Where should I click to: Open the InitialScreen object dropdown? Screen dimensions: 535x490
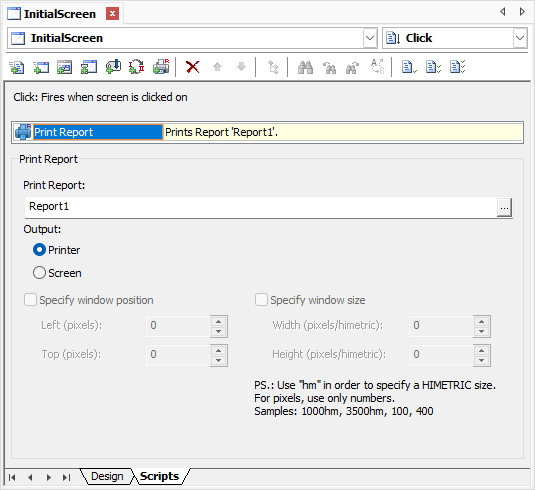[x=370, y=38]
